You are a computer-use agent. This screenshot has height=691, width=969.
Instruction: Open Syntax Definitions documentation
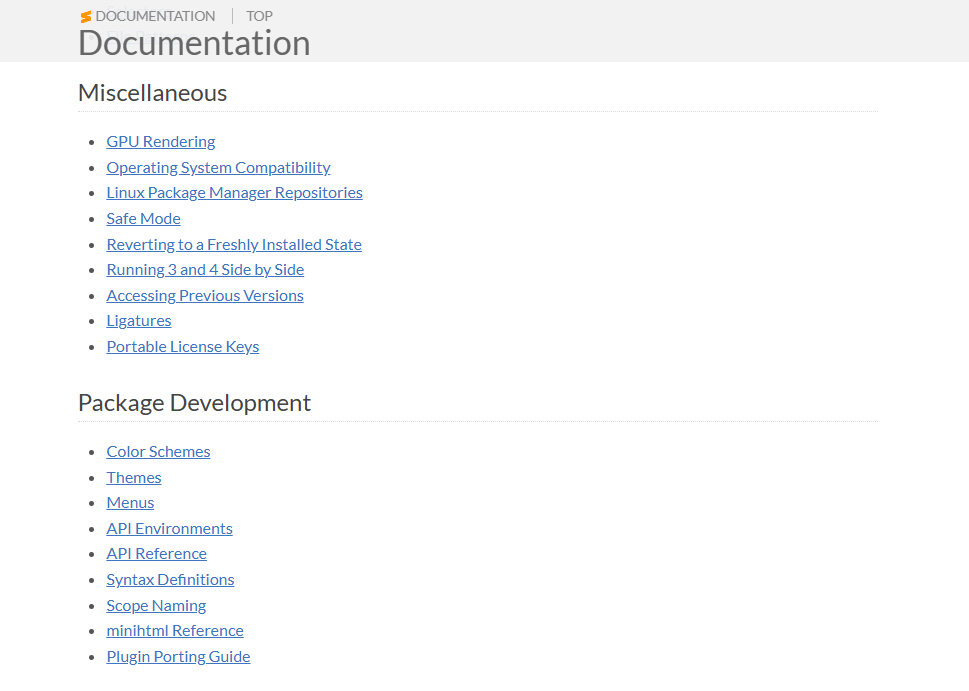point(170,580)
